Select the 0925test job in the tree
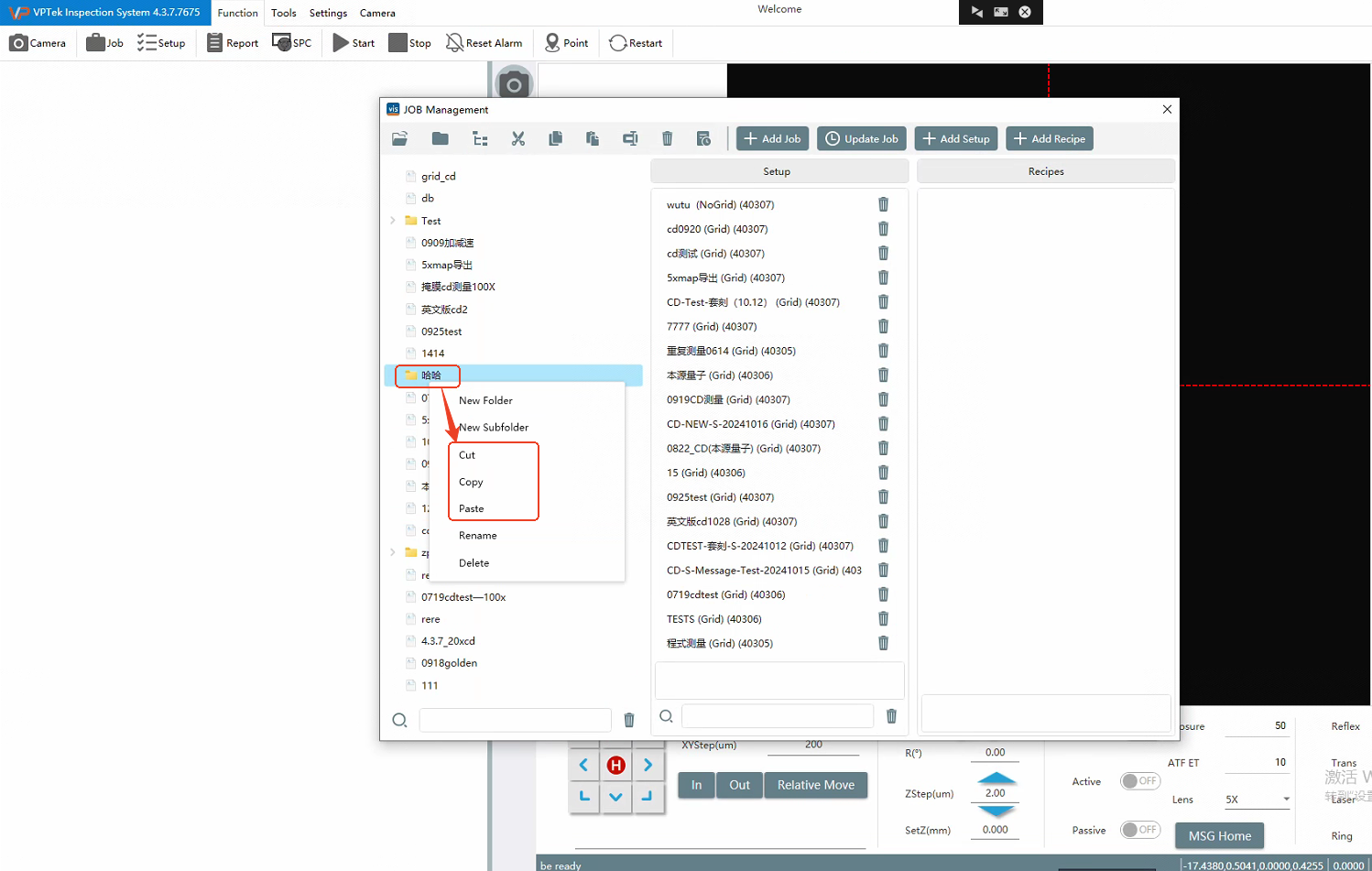1372x871 pixels. tap(441, 332)
